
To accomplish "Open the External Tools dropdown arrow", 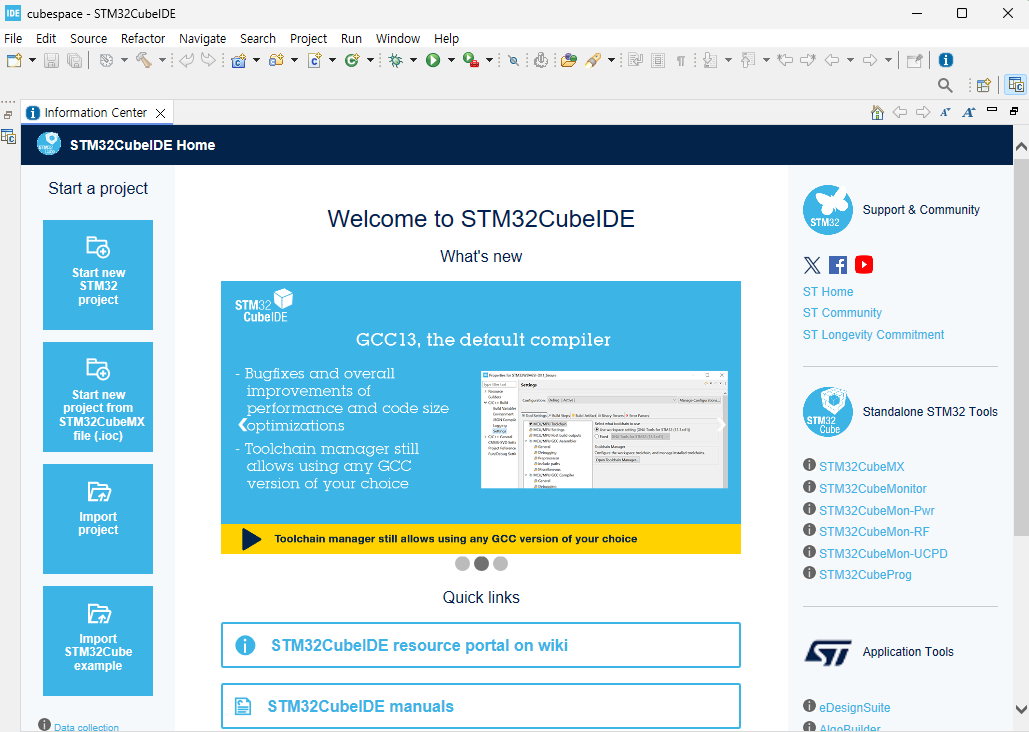I will 489,60.
